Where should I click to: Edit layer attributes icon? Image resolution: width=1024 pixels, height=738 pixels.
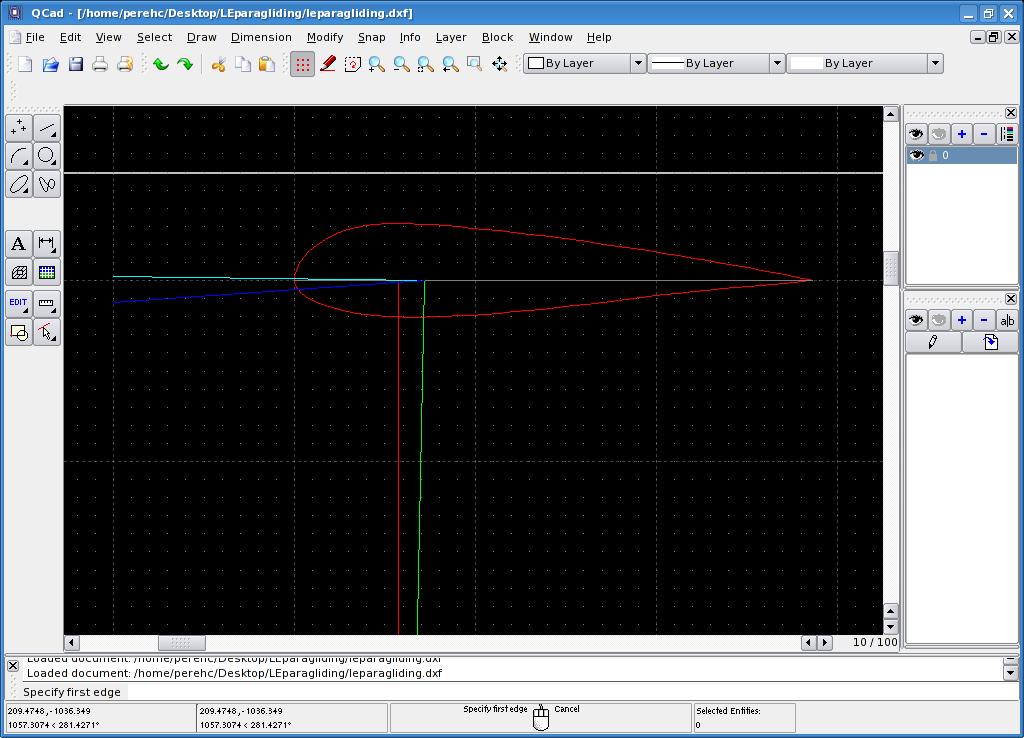point(1007,135)
